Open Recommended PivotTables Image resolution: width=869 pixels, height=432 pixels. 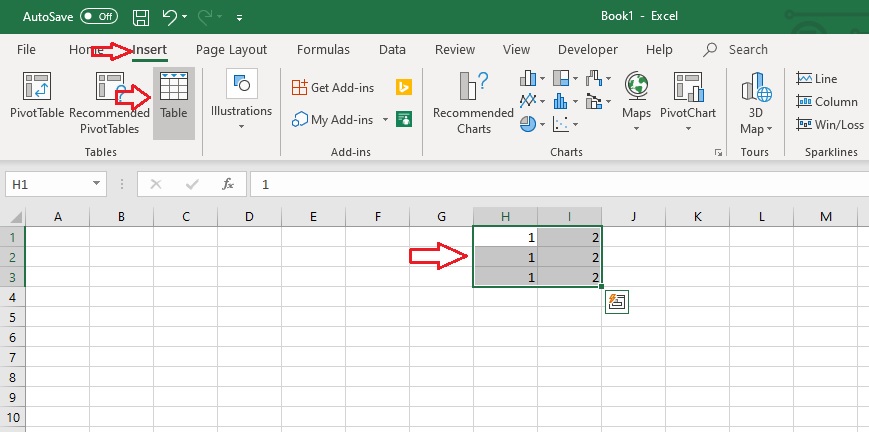pos(109,104)
